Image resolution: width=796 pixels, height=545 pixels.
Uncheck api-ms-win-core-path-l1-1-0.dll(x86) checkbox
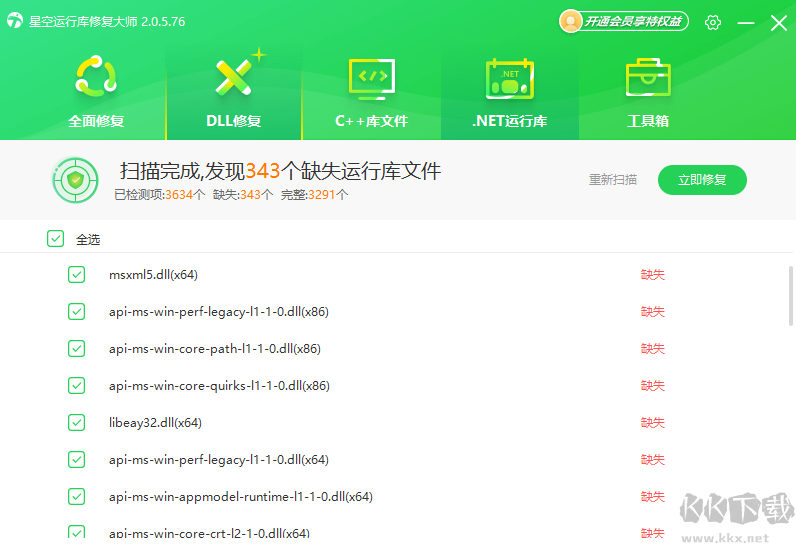coord(77,349)
